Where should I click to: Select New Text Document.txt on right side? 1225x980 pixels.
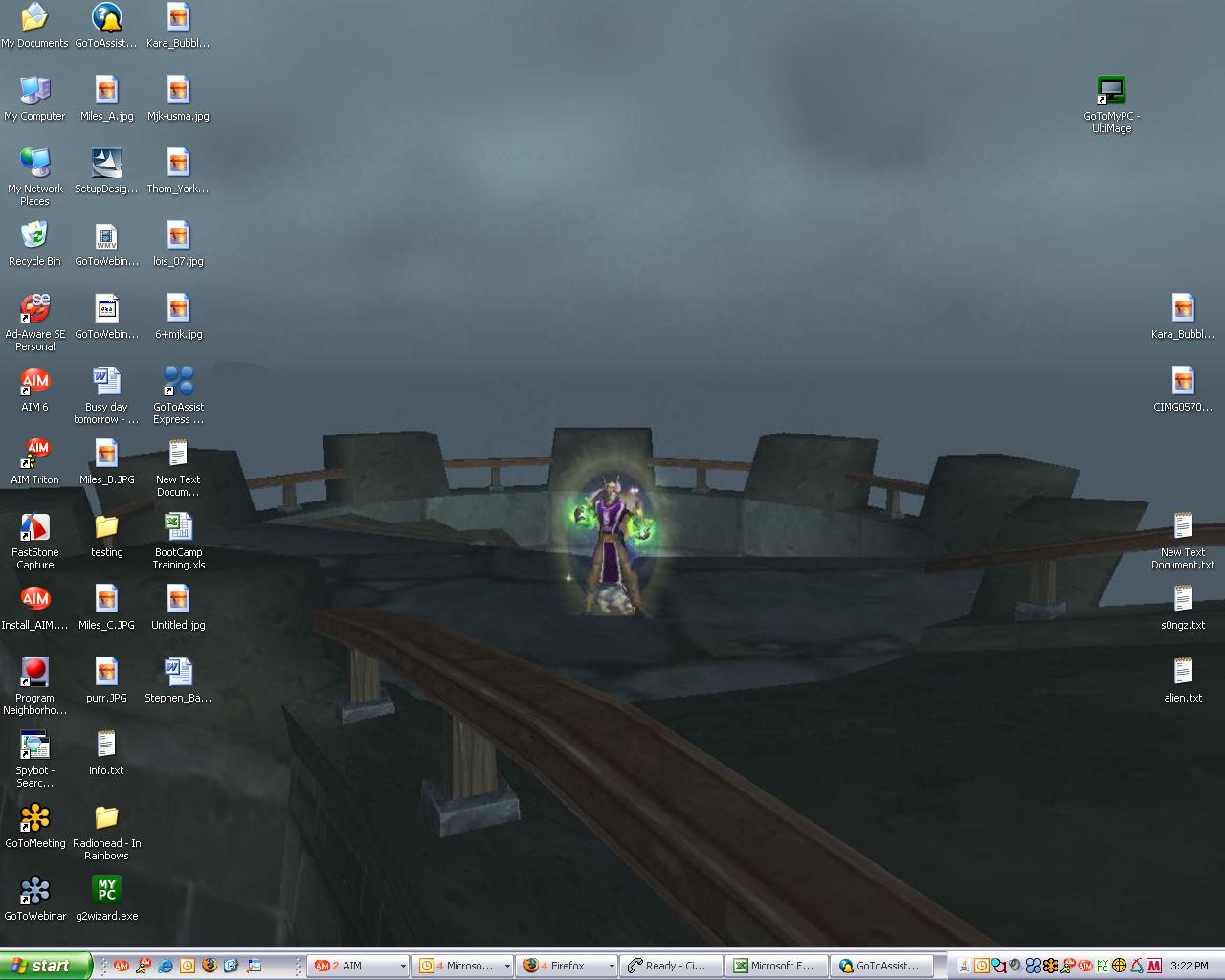(1183, 541)
